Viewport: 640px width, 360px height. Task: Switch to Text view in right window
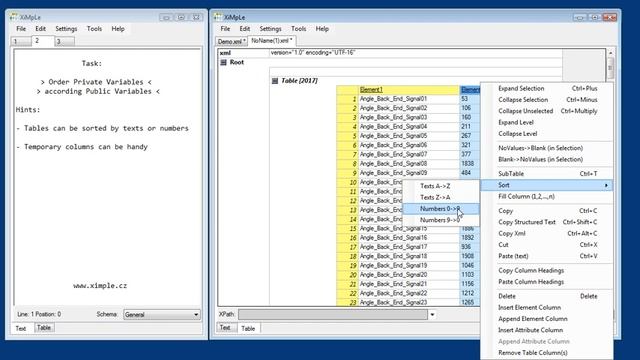point(225,328)
